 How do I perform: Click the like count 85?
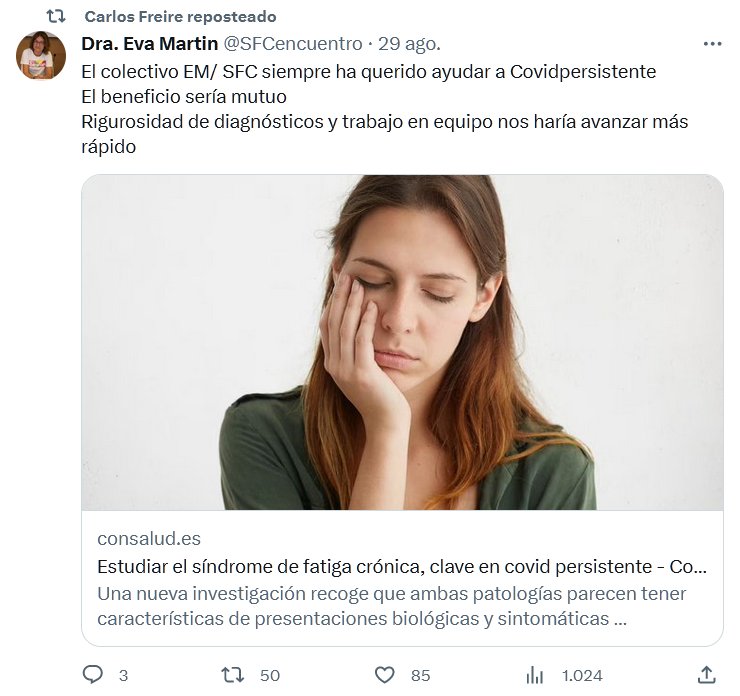[x=420, y=675]
